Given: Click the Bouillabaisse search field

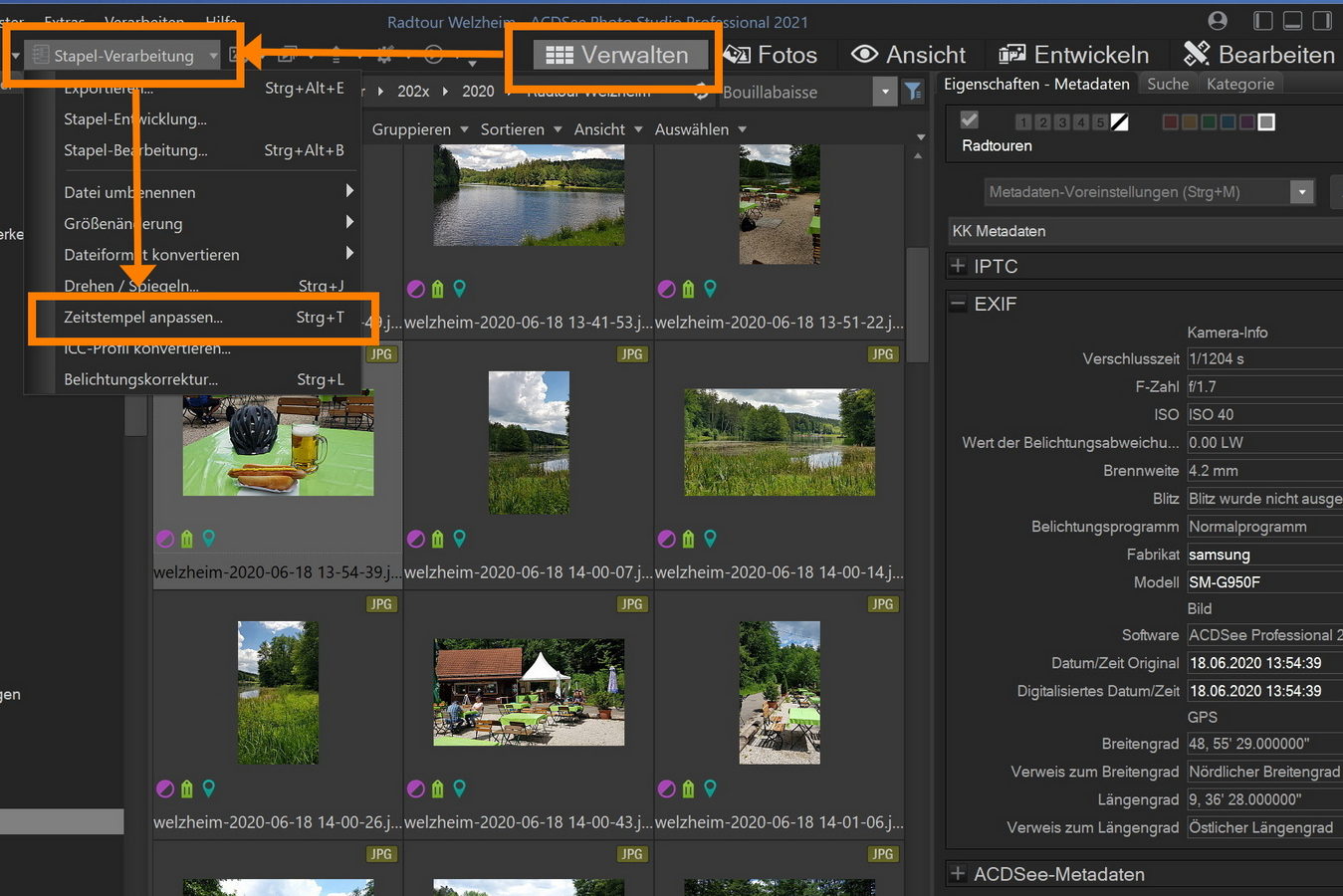Looking at the screenshot, I should 793,93.
